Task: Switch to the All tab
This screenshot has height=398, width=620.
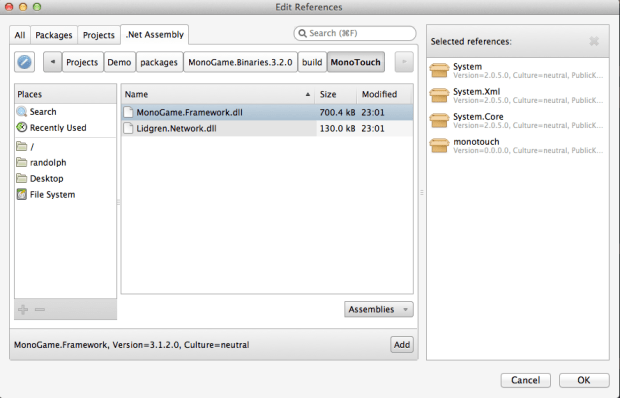Action: coord(20,35)
